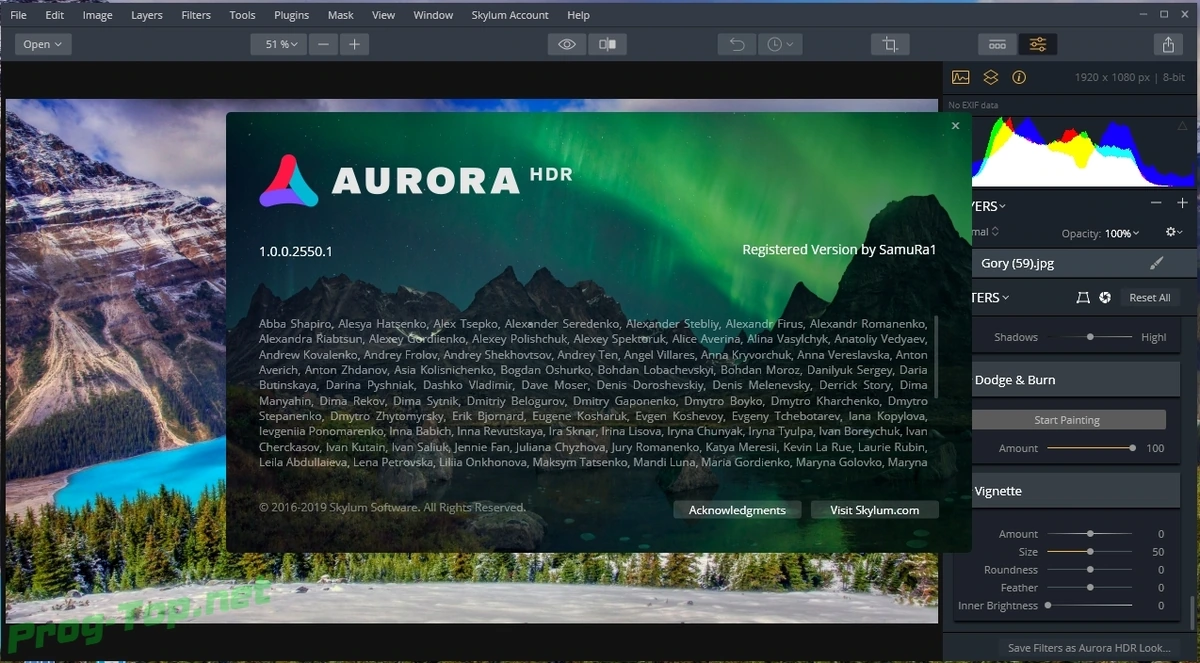Open the View menu
Image resolution: width=1200 pixels, height=663 pixels.
coord(383,15)
